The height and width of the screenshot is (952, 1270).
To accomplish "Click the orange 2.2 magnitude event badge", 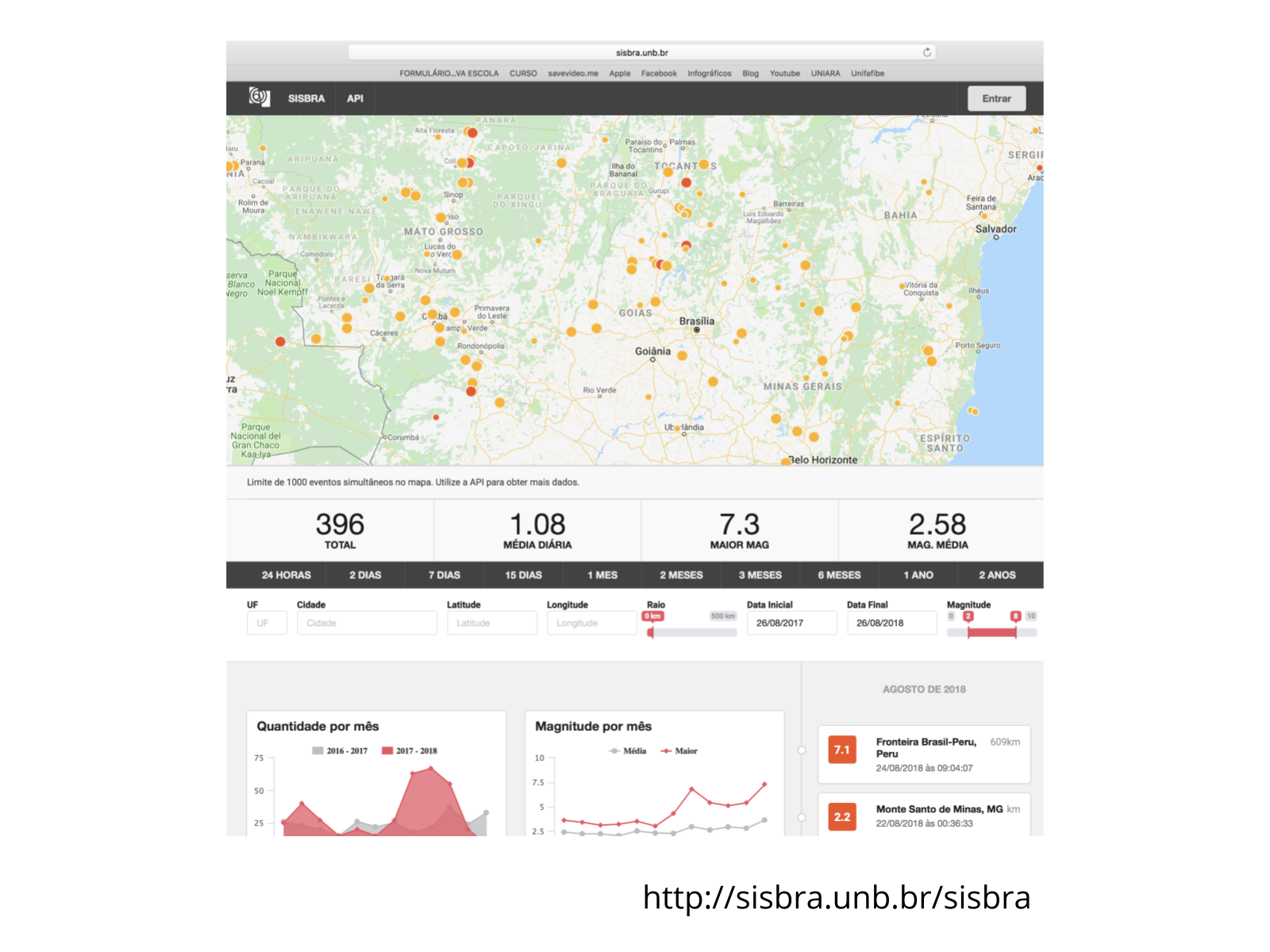I will pos(841,817).
